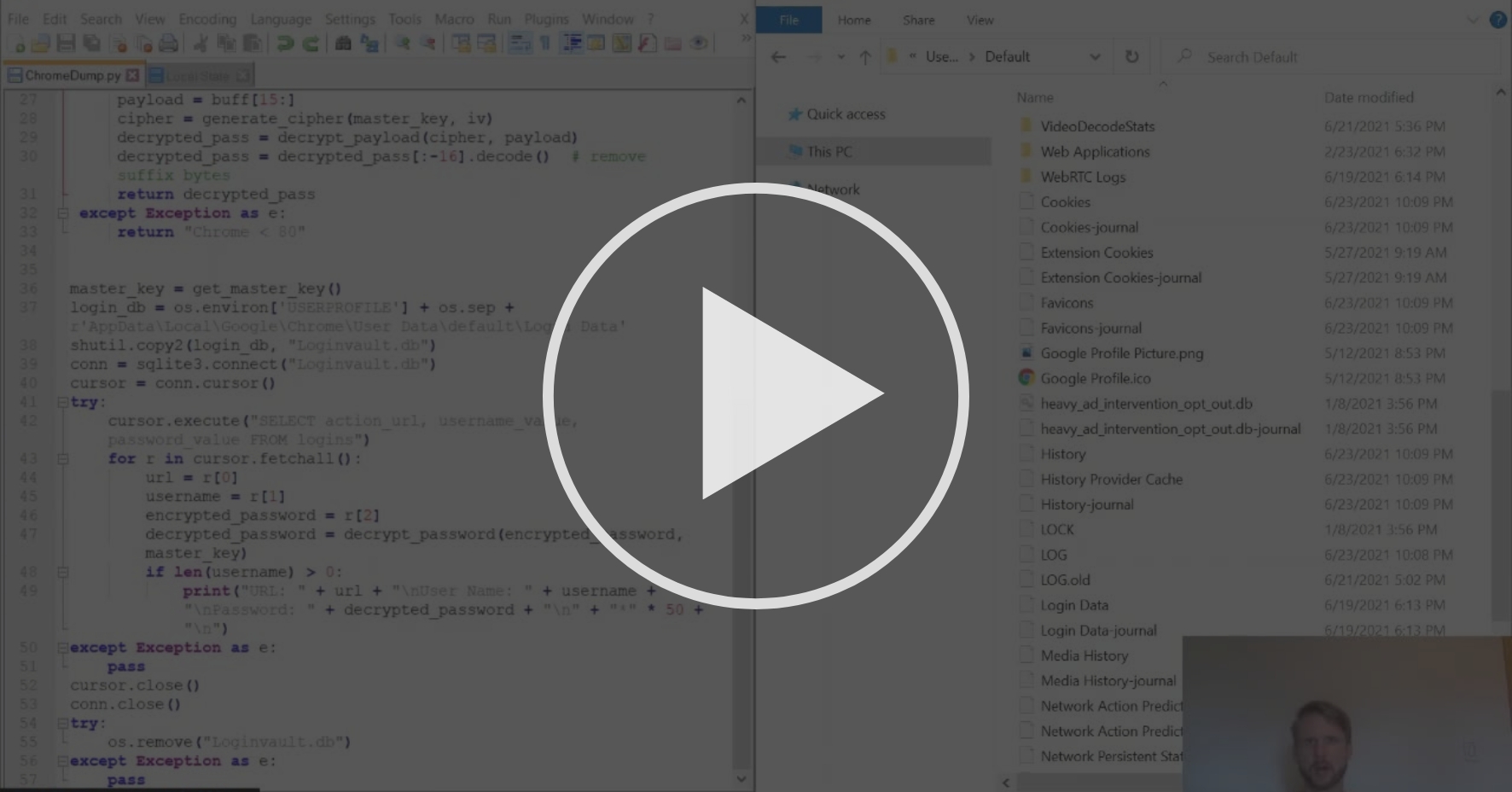This screenshot has height=792, width=1512.
Task: Open the recent locations dropdown in Explorer
Action: point(840,57)
